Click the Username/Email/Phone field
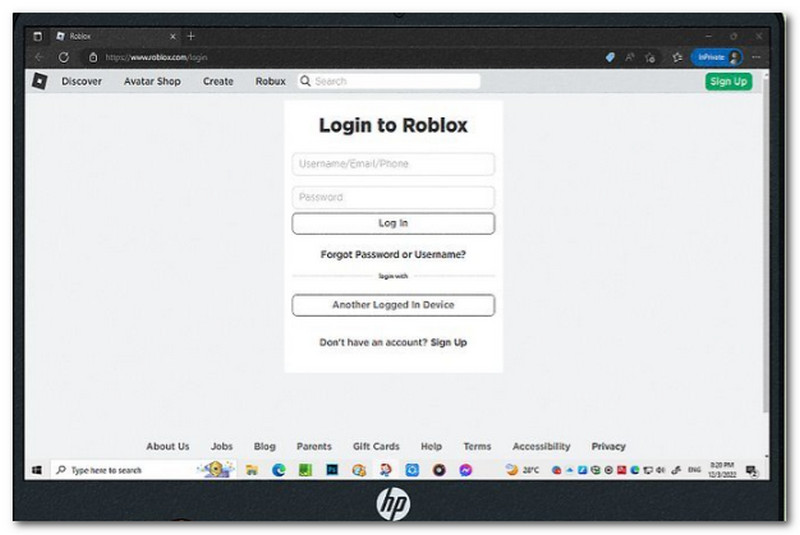The height and width of the screenshot is (535, 800). [393, 164]
